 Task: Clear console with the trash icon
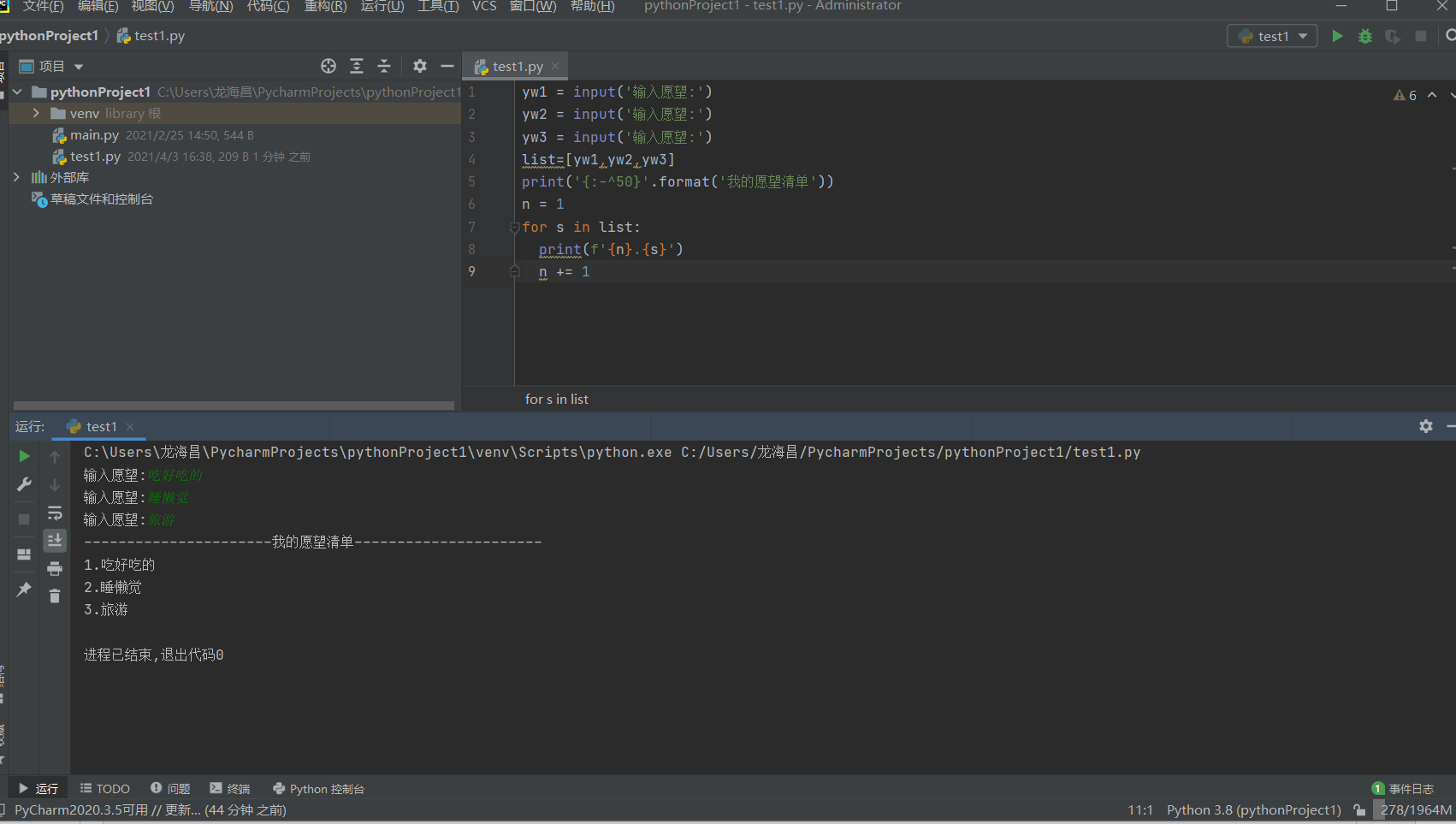point(55,596)
